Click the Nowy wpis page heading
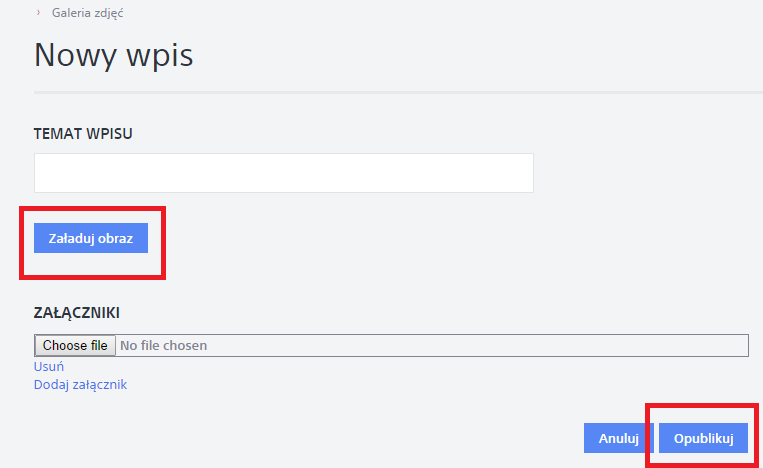 113,55
